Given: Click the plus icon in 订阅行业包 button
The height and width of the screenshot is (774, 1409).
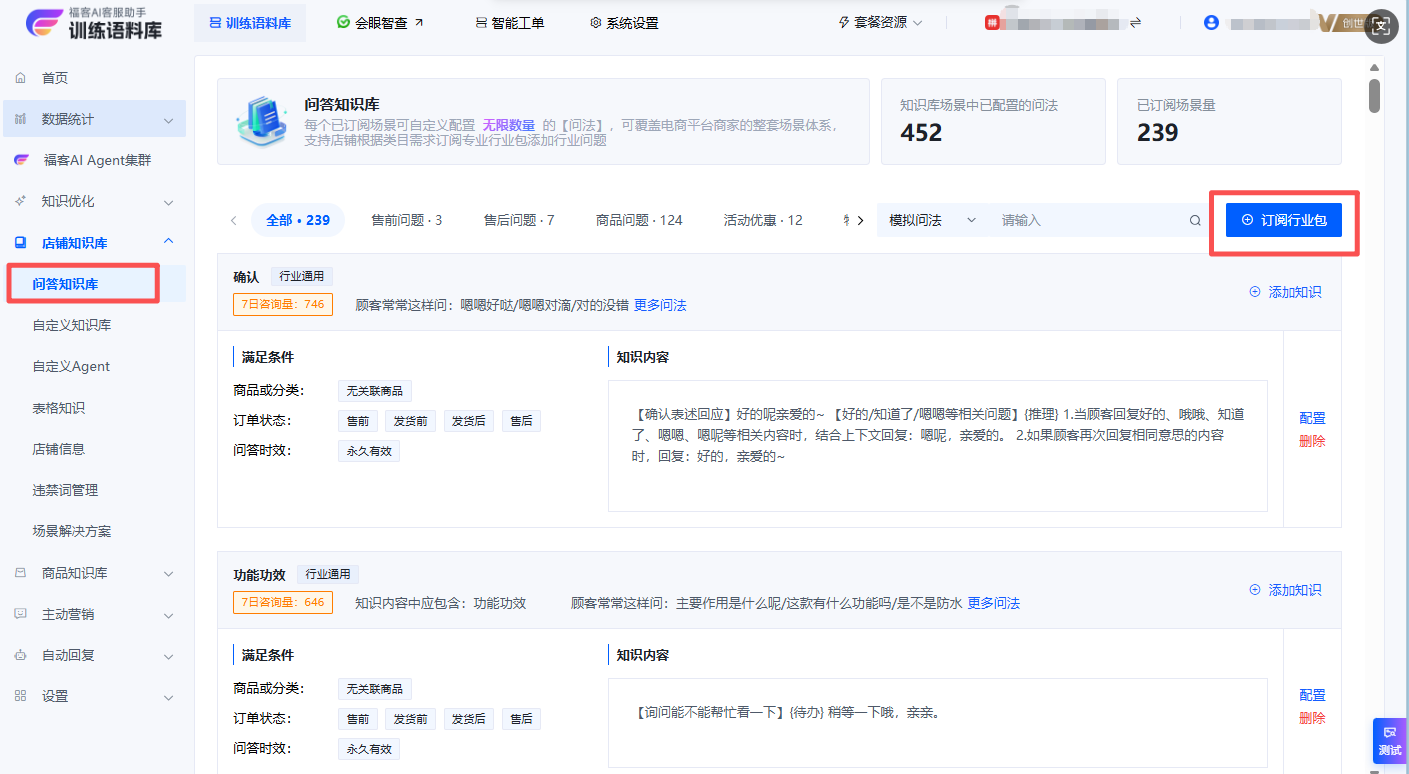Looking at the screenshot, I should 1246,220.
